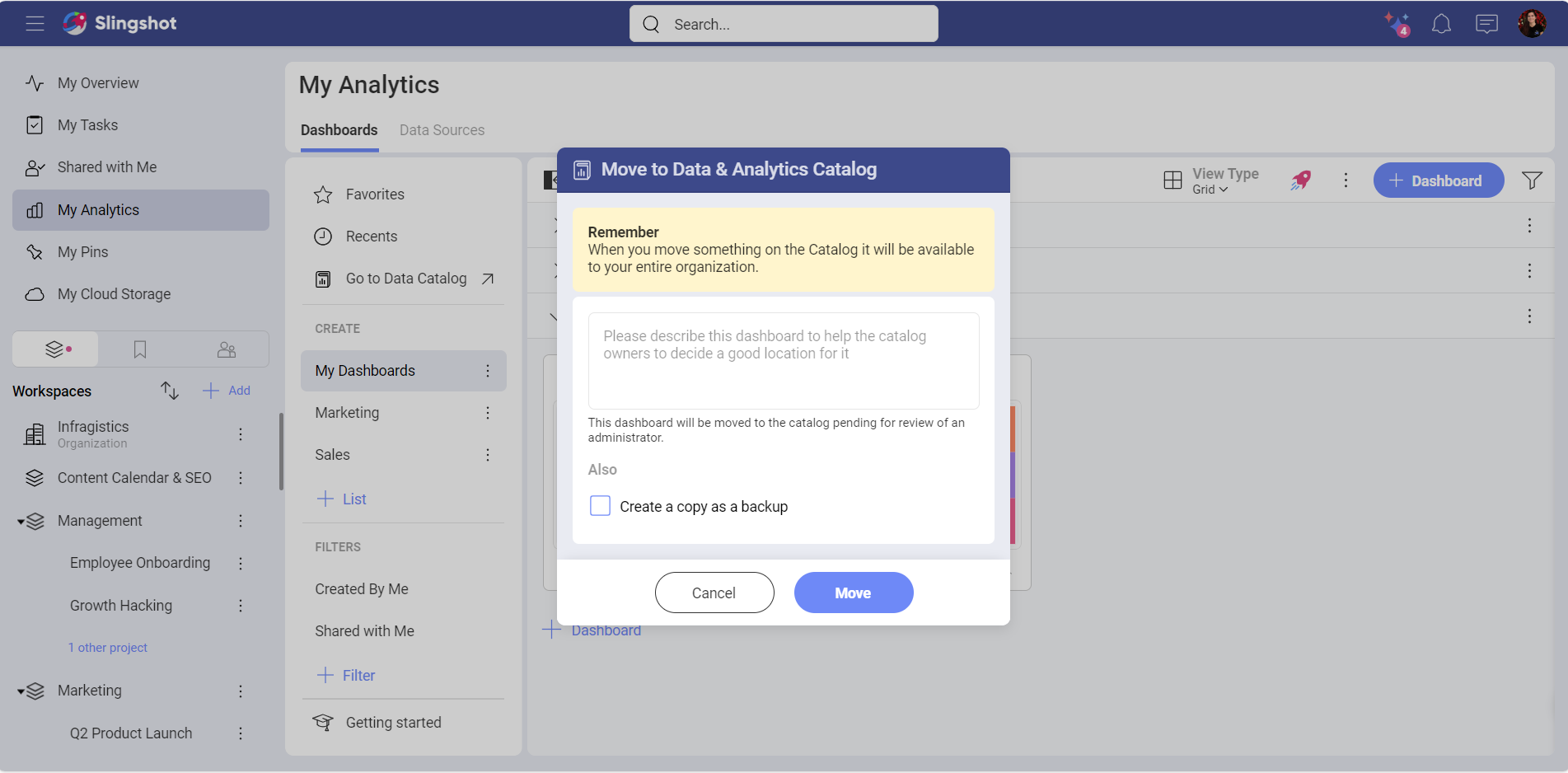Screen dimensions: 1568x773
Task: Open the hamburger menu icon
Action: point(35,24)
